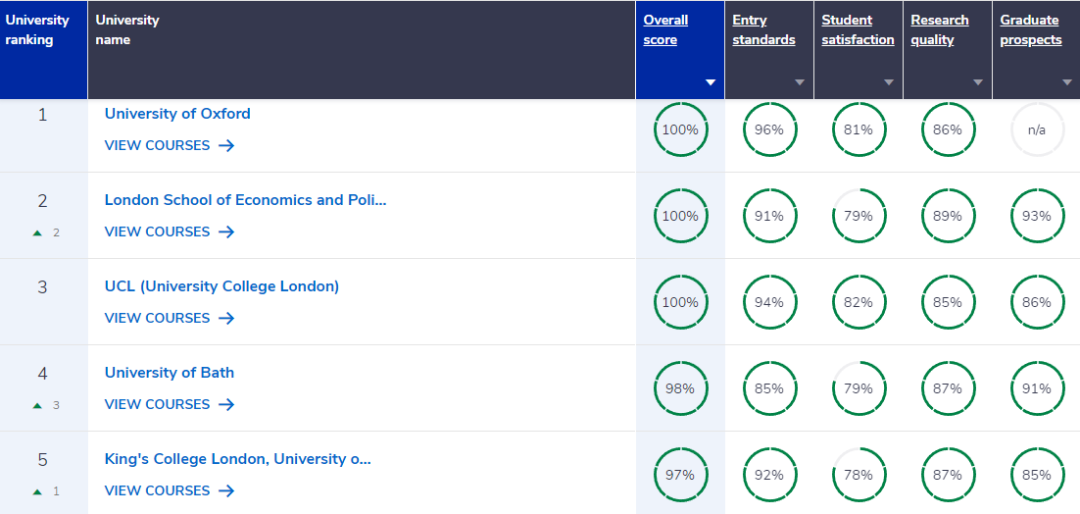View courses for University of Bath
The image size is (1080, 514).
pyautogui.click(x=157, y=404)
